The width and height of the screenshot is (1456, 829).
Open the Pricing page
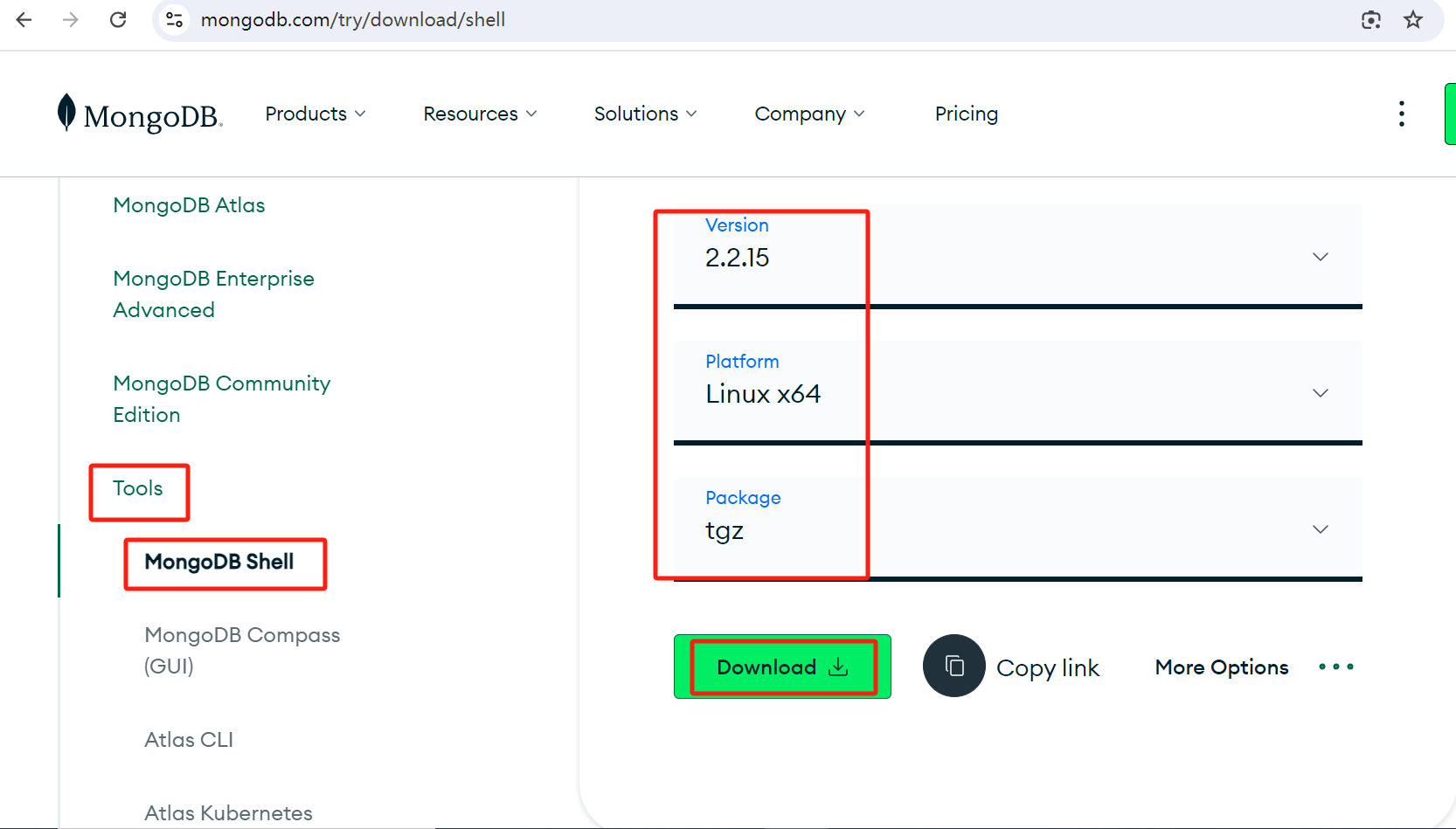(x=967, y=114)
